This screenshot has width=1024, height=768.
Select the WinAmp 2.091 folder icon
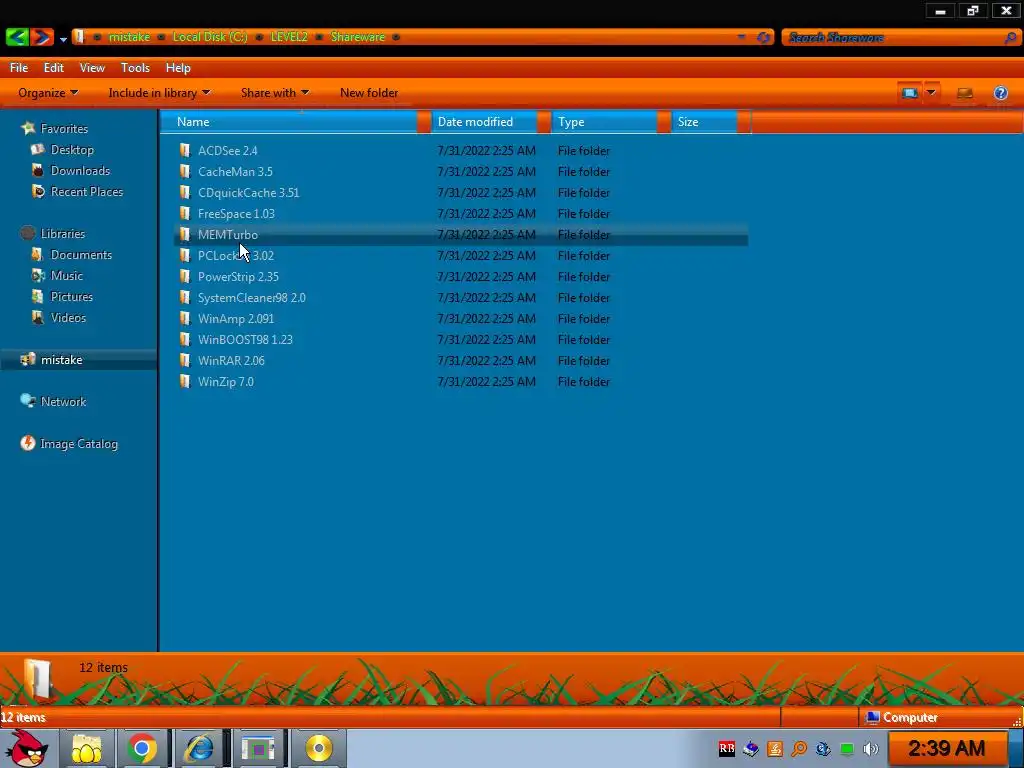[185, 318]
